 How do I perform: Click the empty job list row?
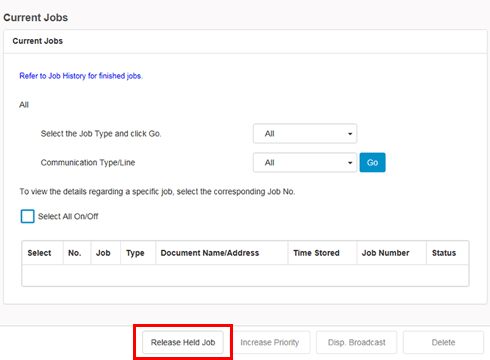click(245, 275)
